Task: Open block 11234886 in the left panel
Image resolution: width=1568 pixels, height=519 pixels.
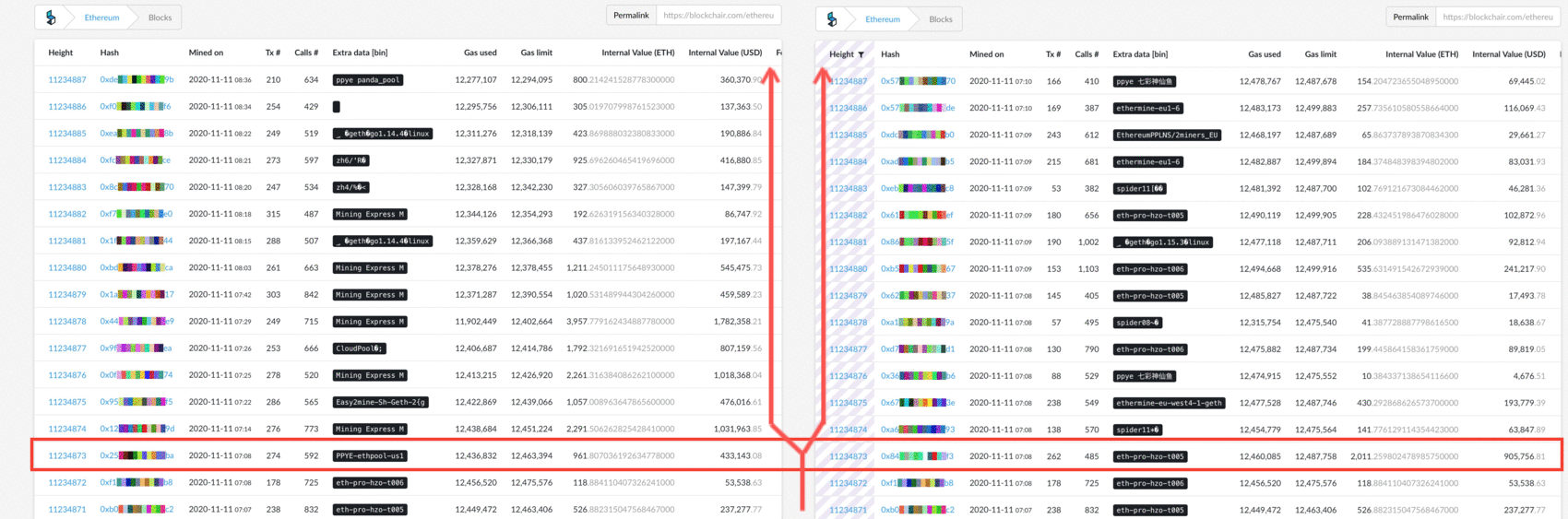Action: point(67,107)
